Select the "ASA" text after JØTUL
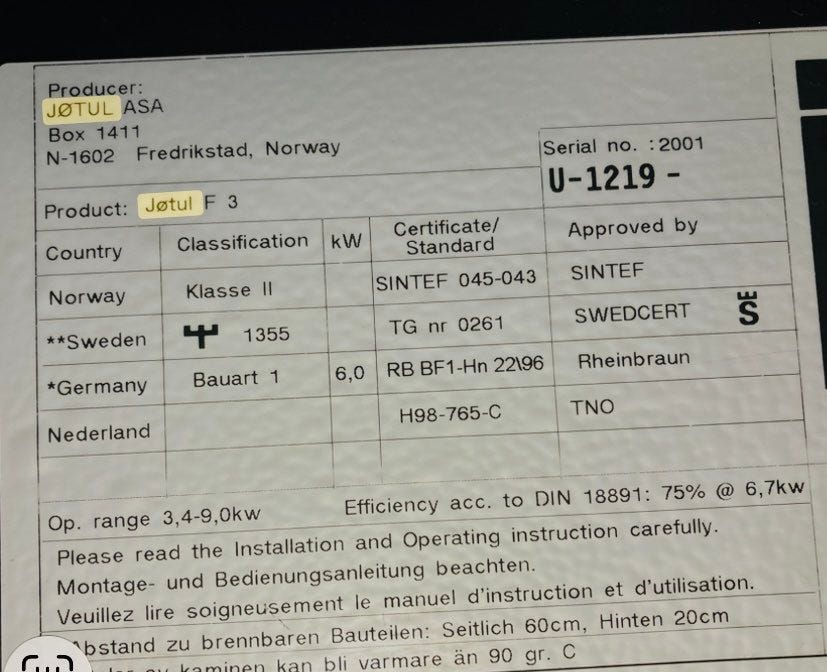Screen dimensions: 827x672 tap(143, 107)
